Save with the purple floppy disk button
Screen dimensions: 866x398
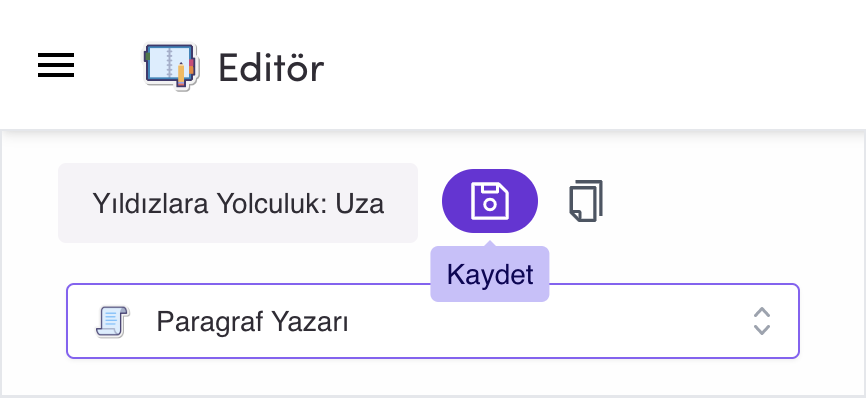(x=490, y=201)
